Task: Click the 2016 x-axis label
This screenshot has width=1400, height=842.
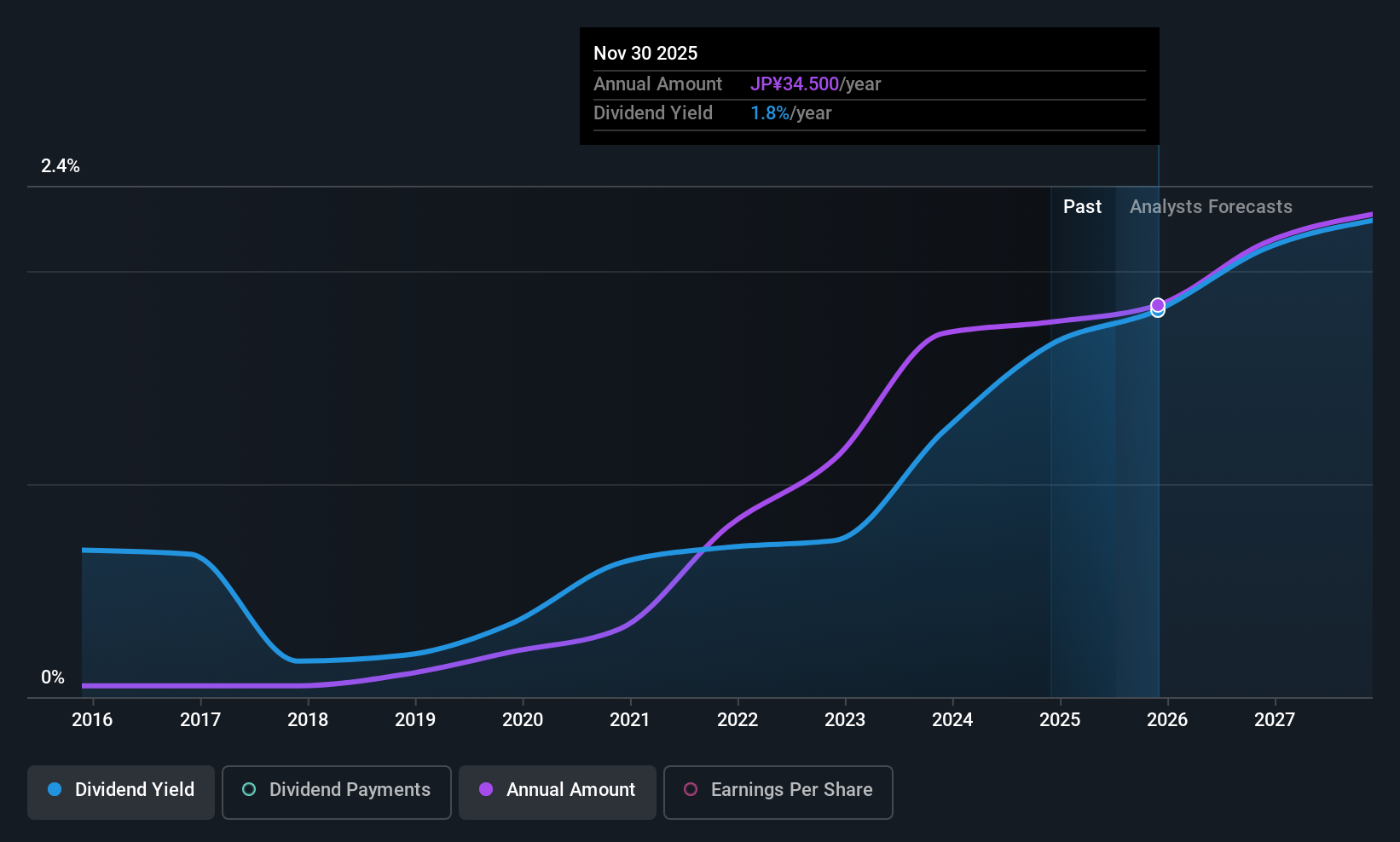Action: tap(92, 719)
